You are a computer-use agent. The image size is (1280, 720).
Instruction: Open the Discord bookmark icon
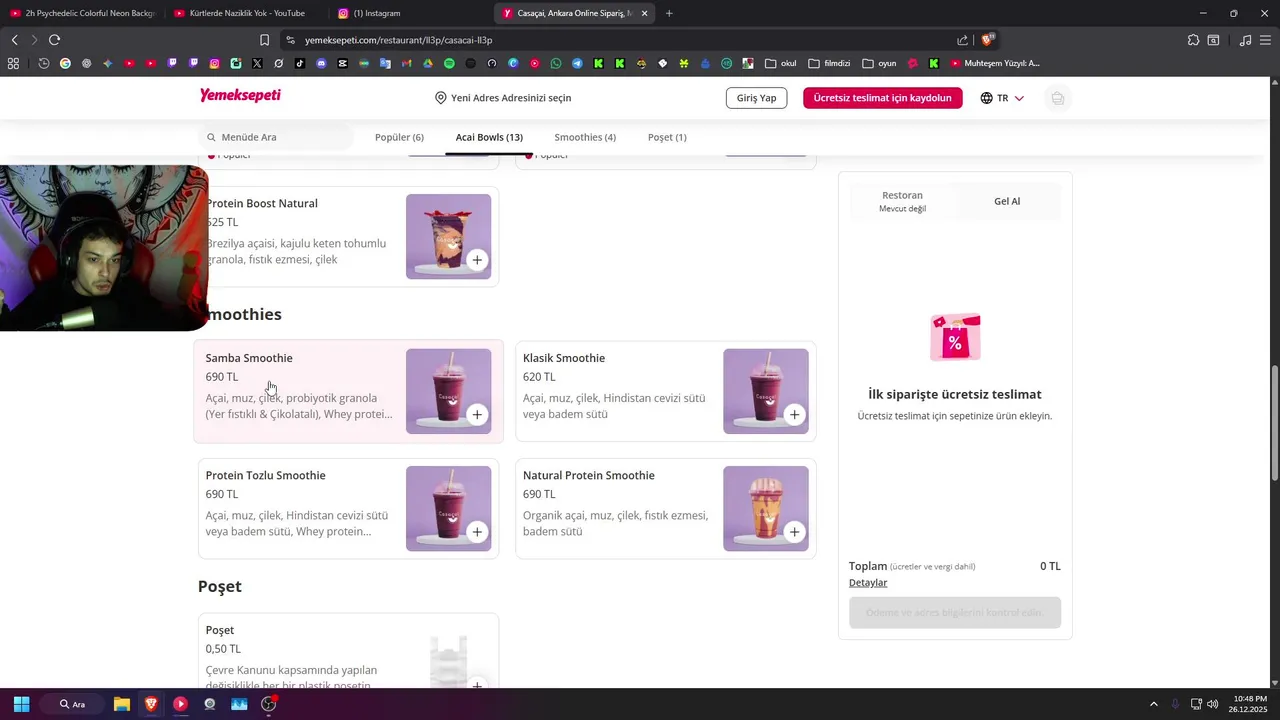(x=321, y=63)
